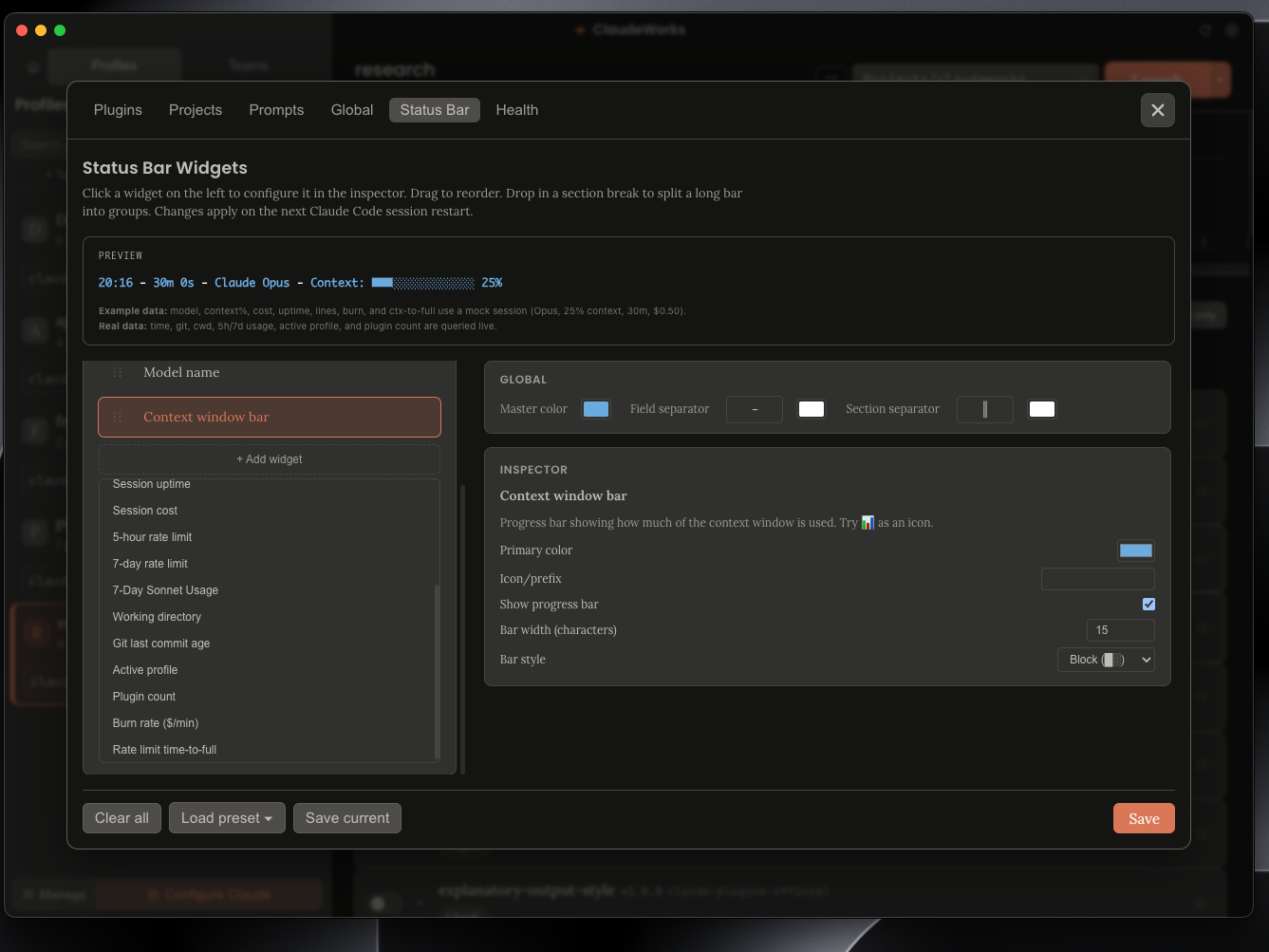
Task: Click the drag handle beside Model name widget
Action: 117,372
